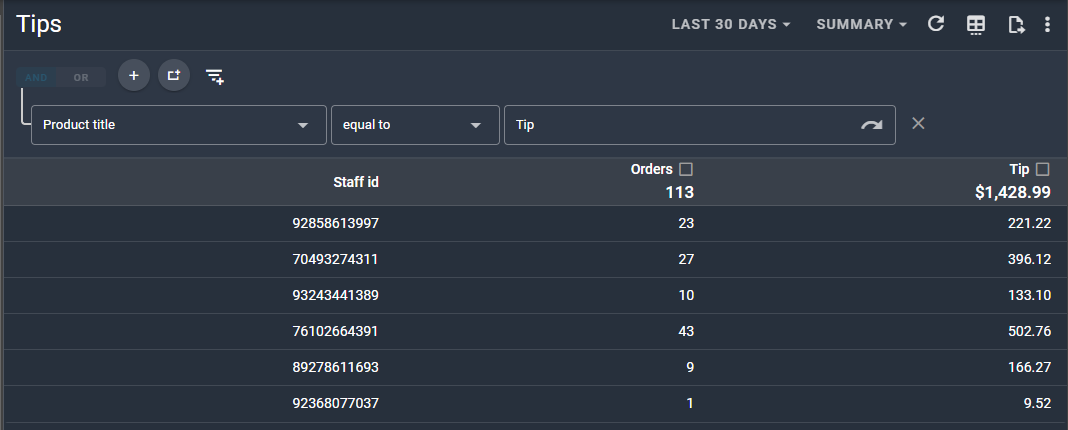
Task: Click the tip value 9.52
Action: click(x=1037, y=403)
